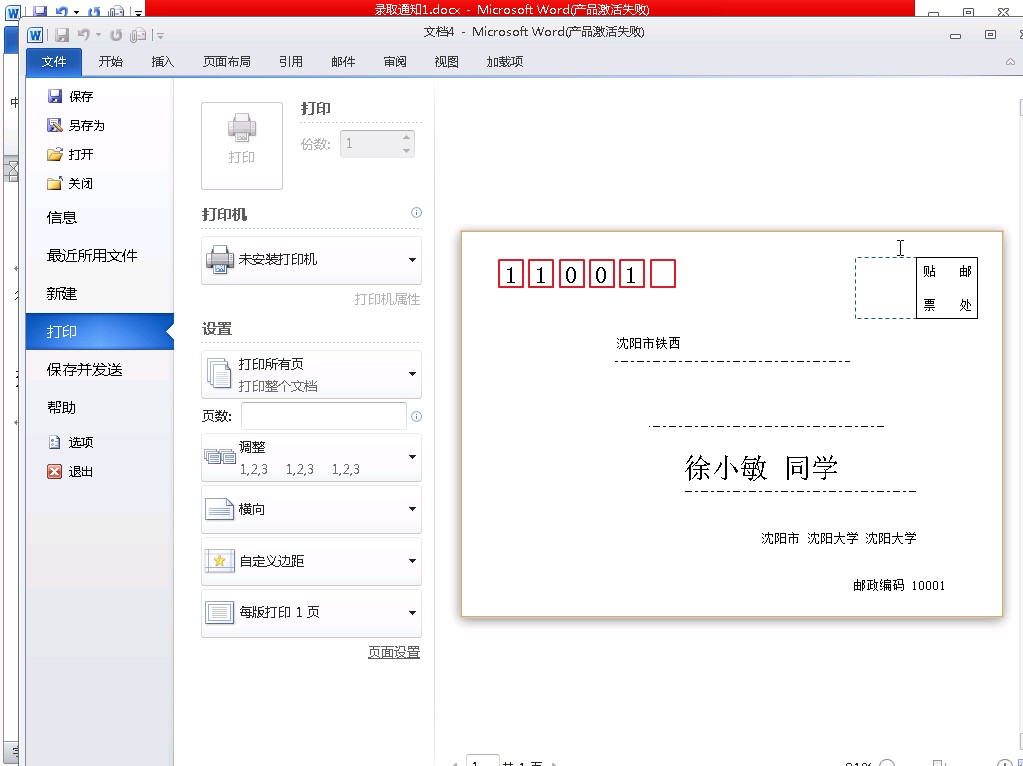Select Info (信息) in the File sidebar
Screen dimensions: 1023x766
[x=62, y=217]
